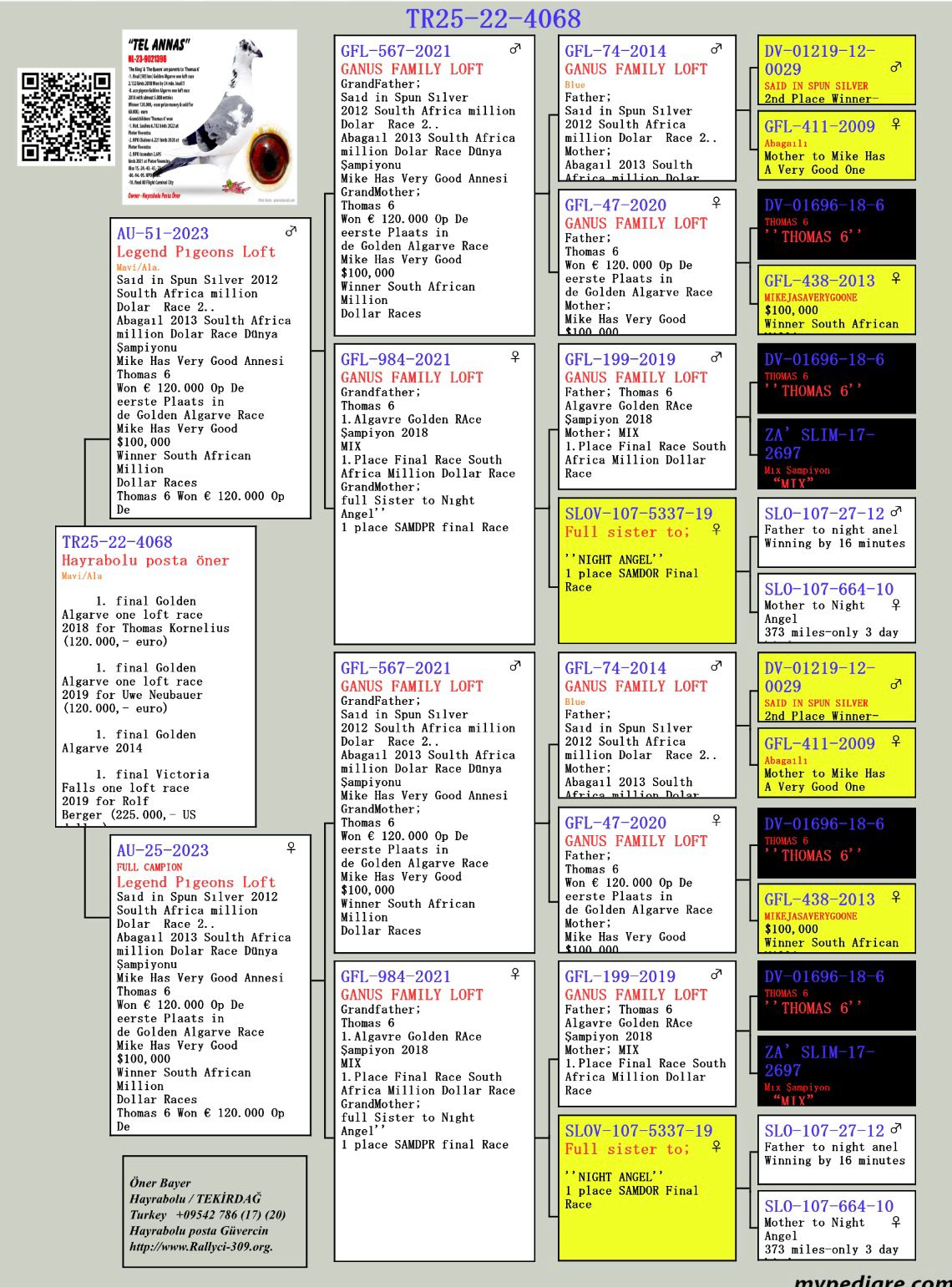Click the lower SLO-107-664-10 ring heading
The height and width of the screenshot is (1287, 952).
829,1206
